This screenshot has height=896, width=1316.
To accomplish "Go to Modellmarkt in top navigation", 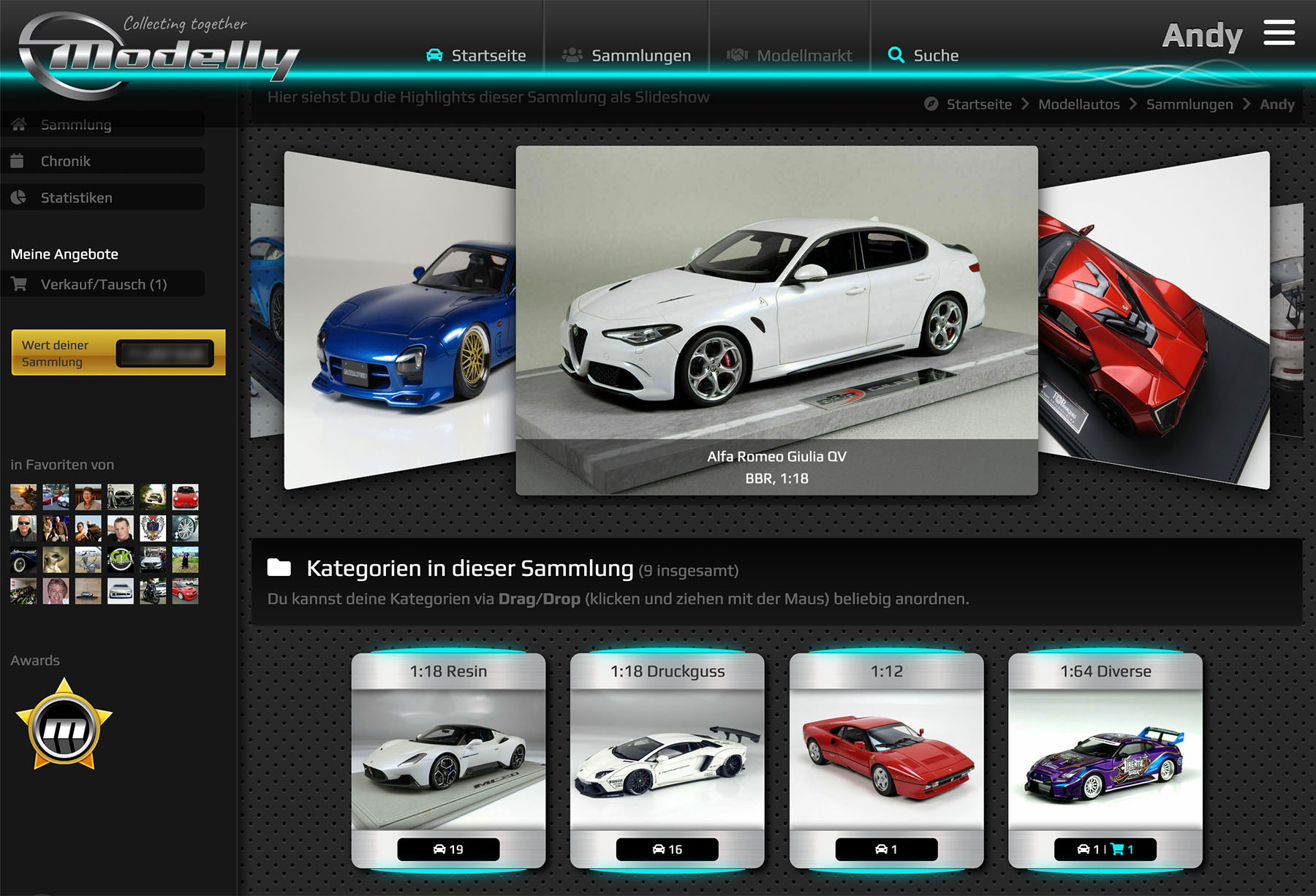I will pos(790,56).
